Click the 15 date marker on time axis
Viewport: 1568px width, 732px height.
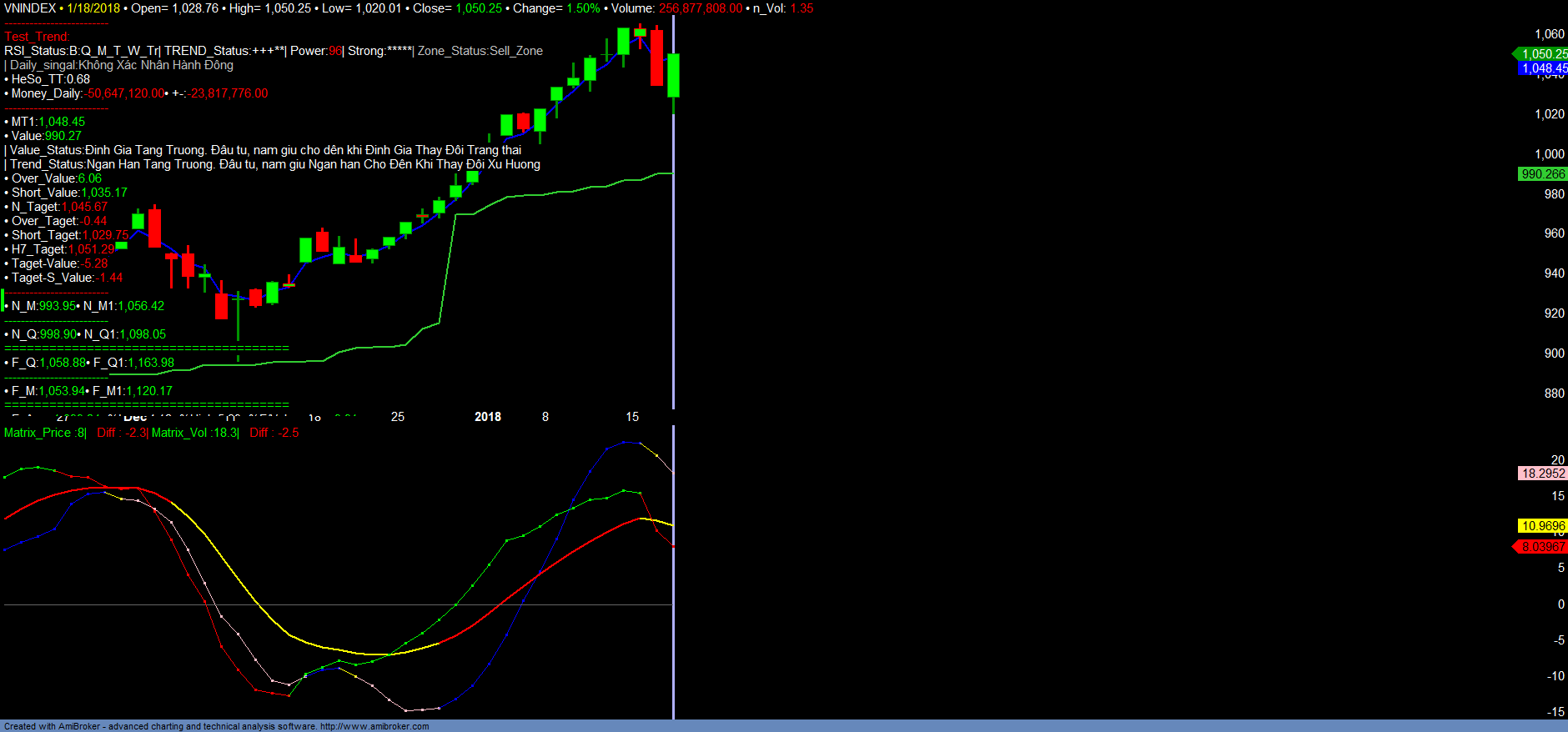click(x=632, y=417)
